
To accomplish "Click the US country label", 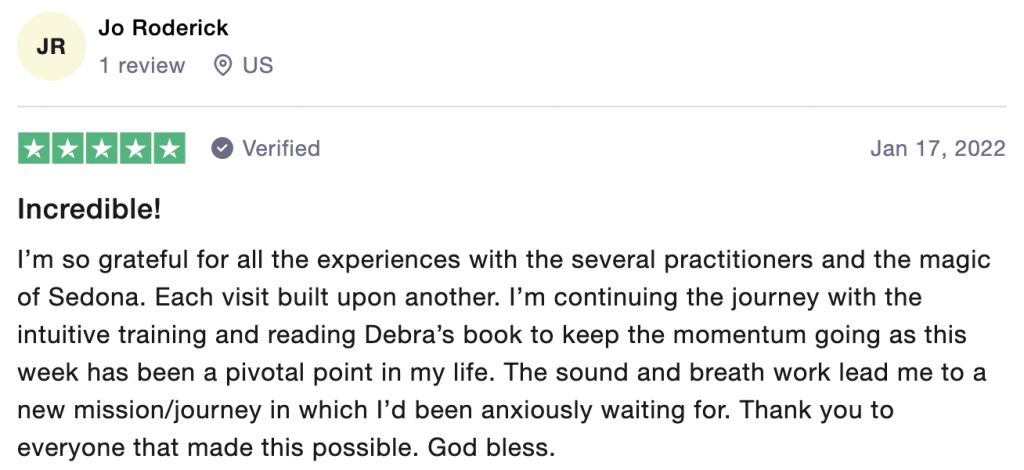I will tap(258, 66).
